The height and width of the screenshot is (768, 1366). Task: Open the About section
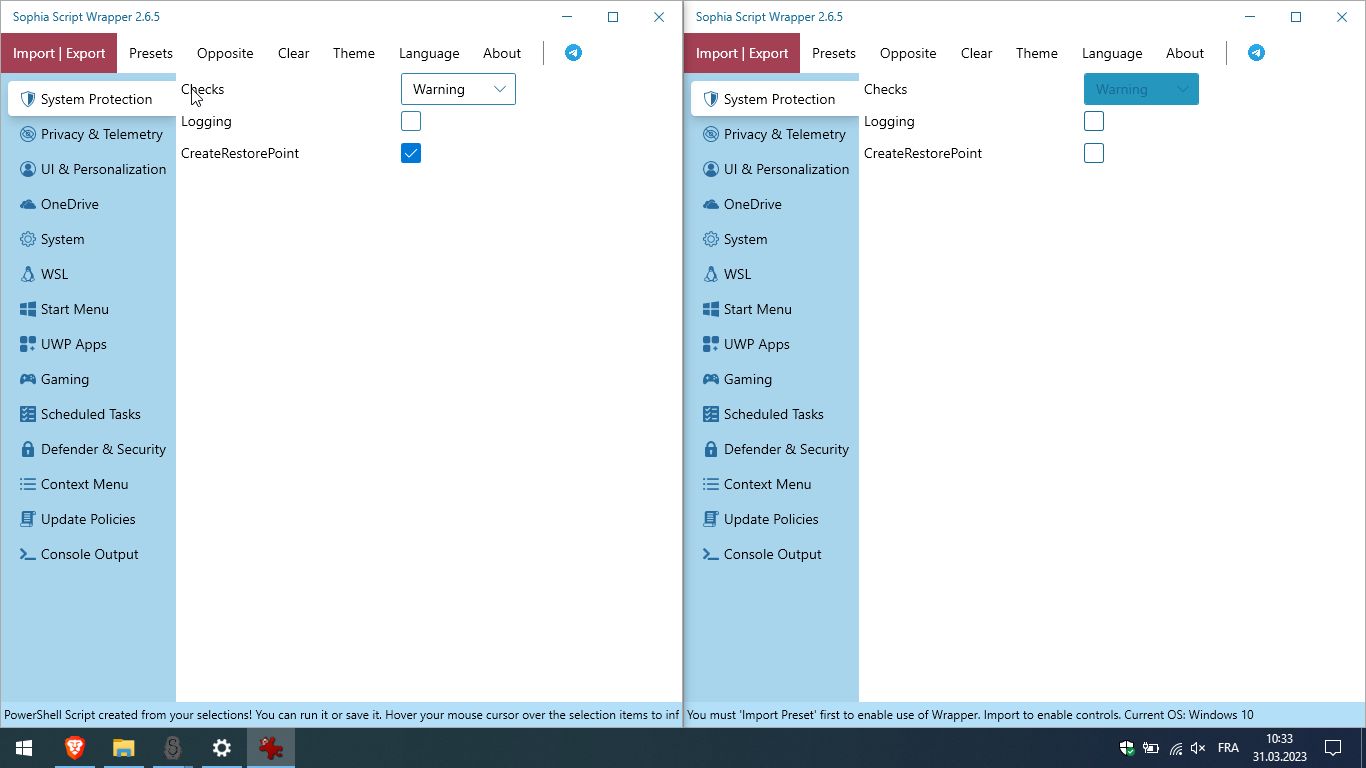(501, 53)
